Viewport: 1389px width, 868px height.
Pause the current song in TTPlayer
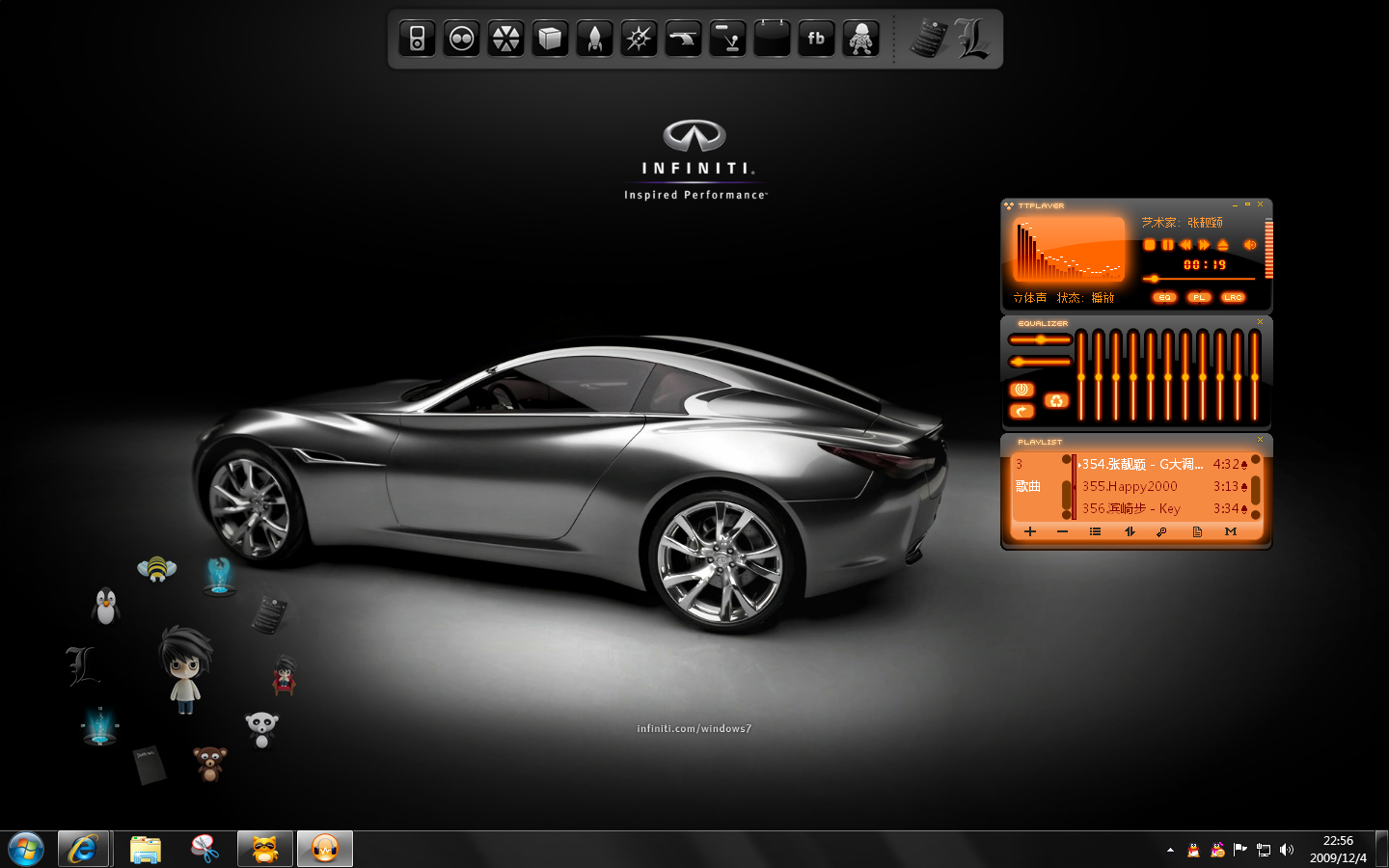(x=1167, y=245)
